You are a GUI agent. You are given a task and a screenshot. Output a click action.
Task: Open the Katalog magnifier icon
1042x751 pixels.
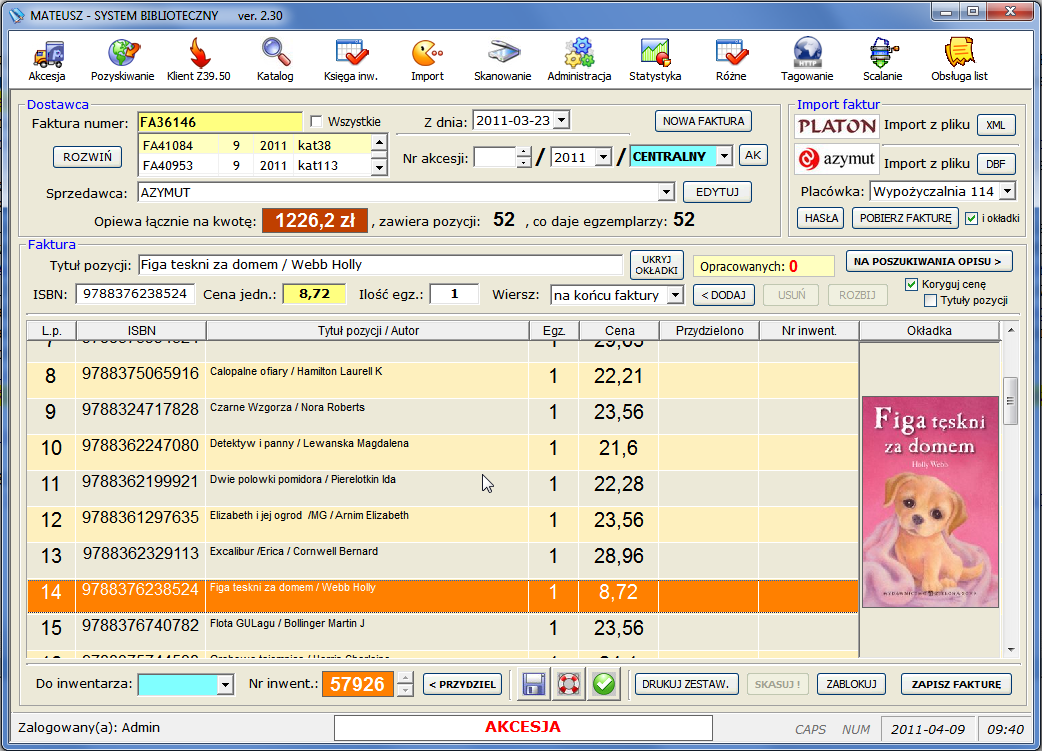point(275,58)
